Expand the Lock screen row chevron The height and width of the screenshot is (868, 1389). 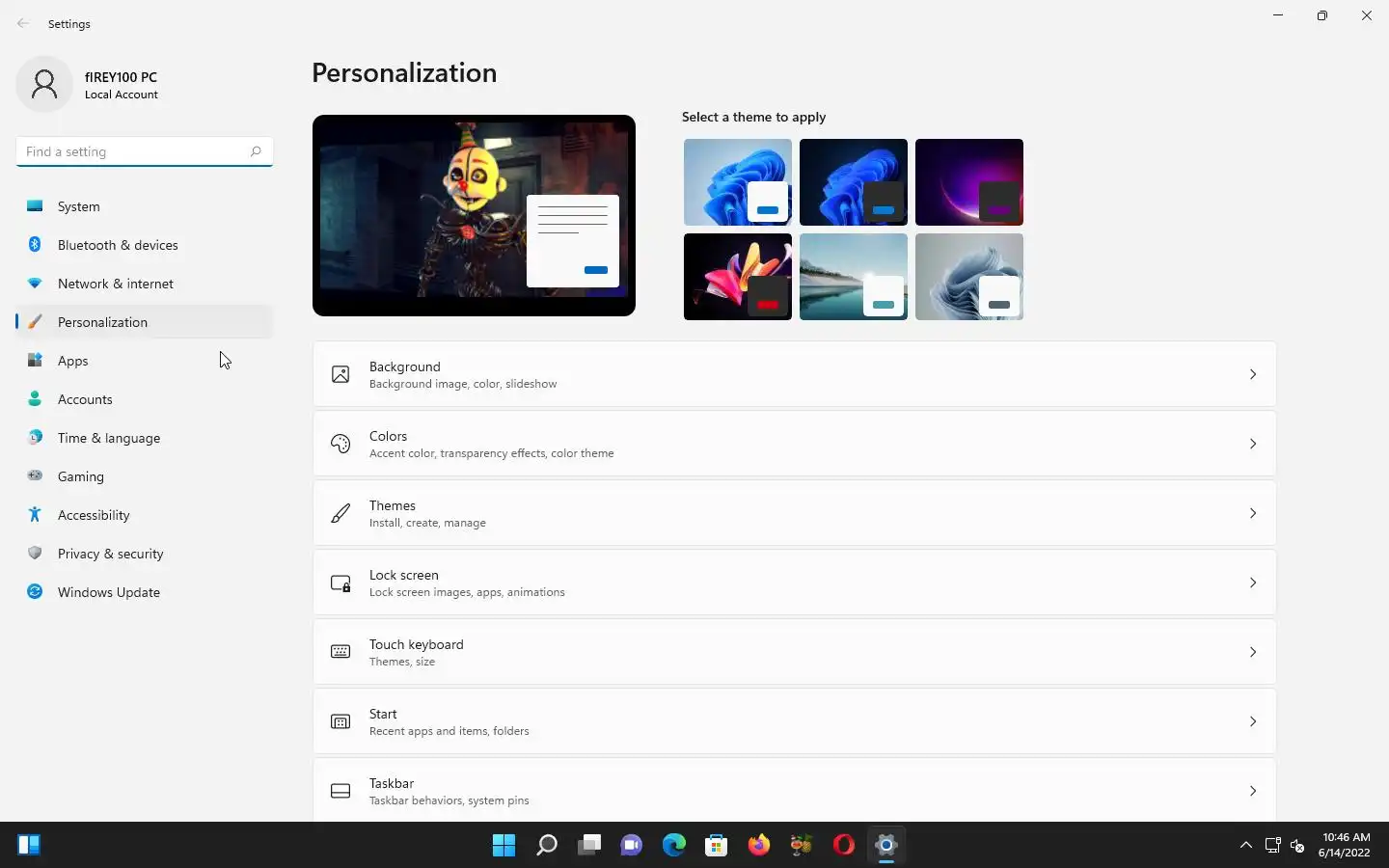point(1253,583)
